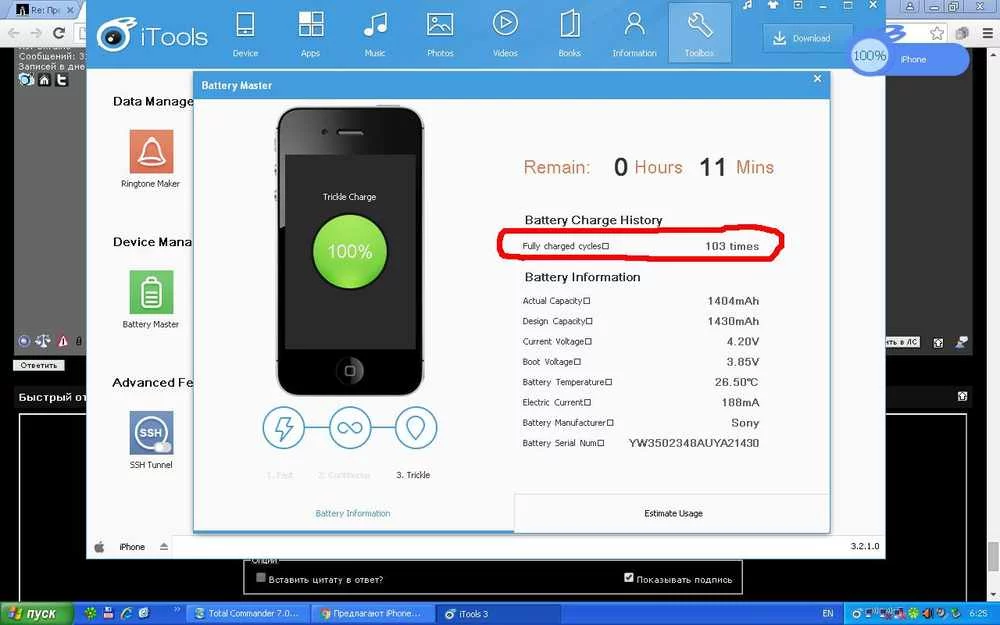Click the system tray clock
1000x625 pixels.
tap(978, 614)
